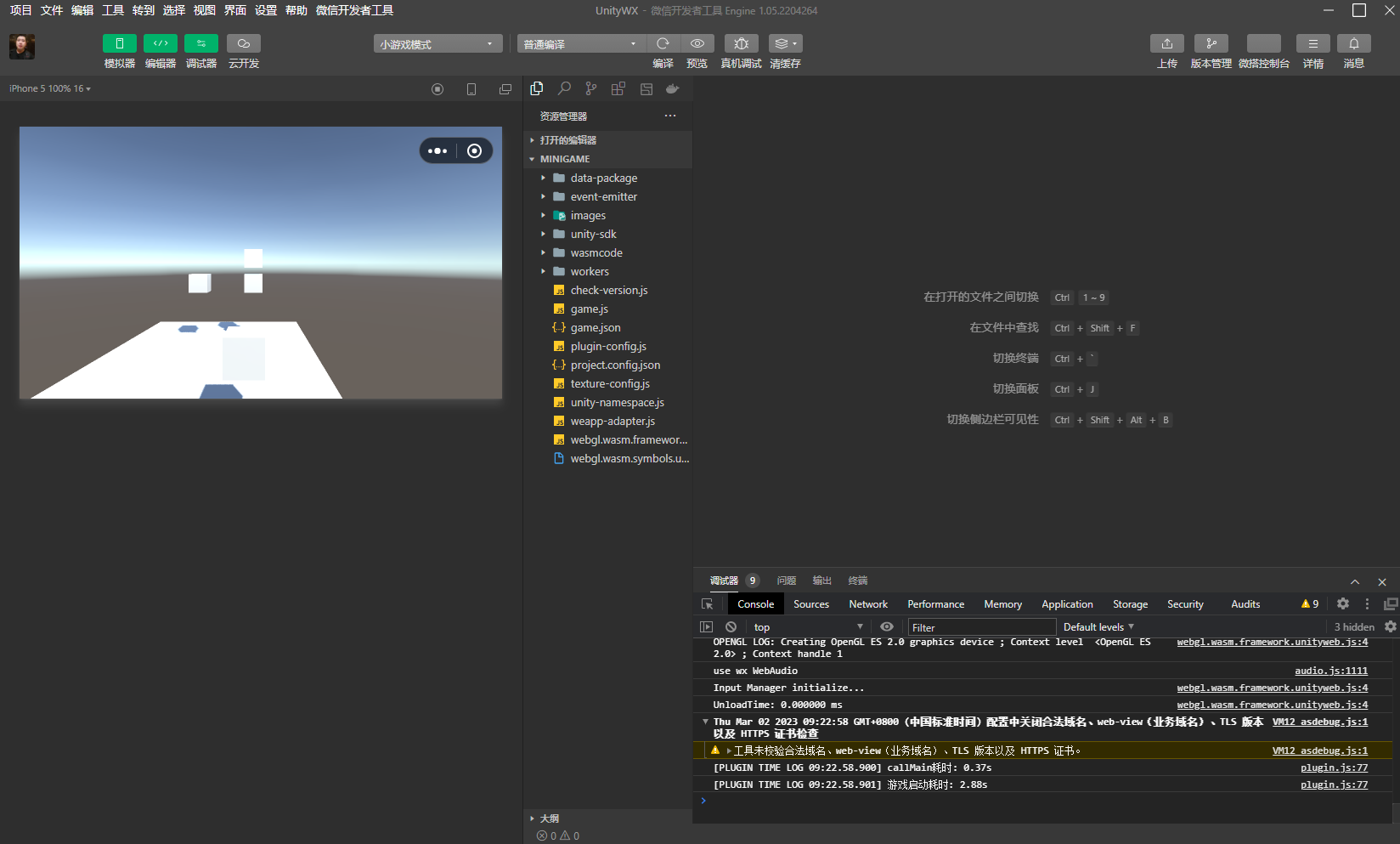This screenshot has height=844, width=1400.
Task: Toggle the console sidebar icon
Action: [x=706, y=627]
